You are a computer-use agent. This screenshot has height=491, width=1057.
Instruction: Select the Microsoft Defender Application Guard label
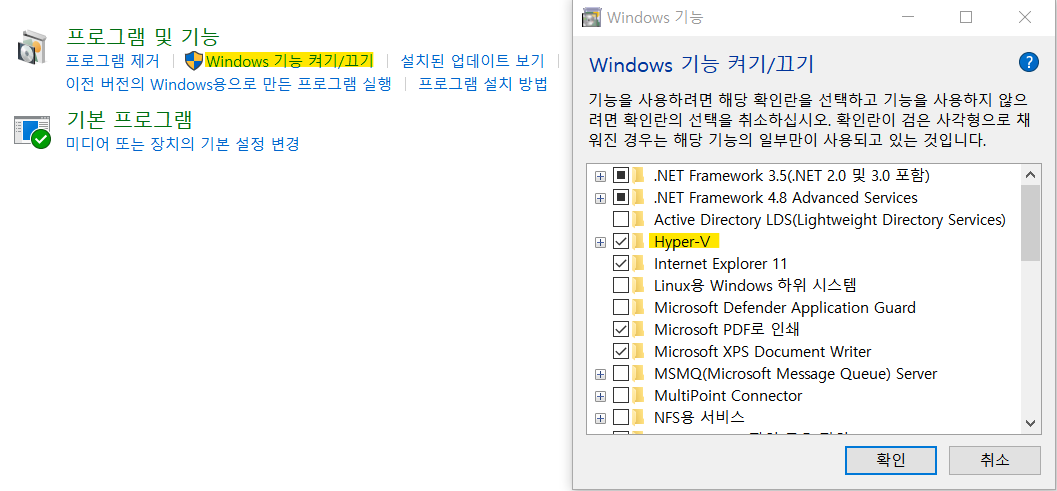(785, 308)
